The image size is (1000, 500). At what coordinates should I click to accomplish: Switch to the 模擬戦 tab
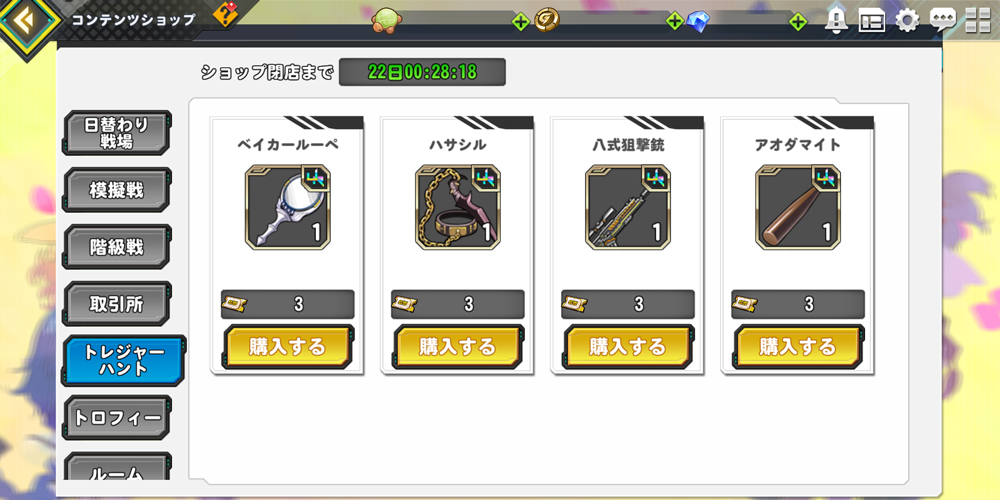pyautogui.click(x=117, y=190)
